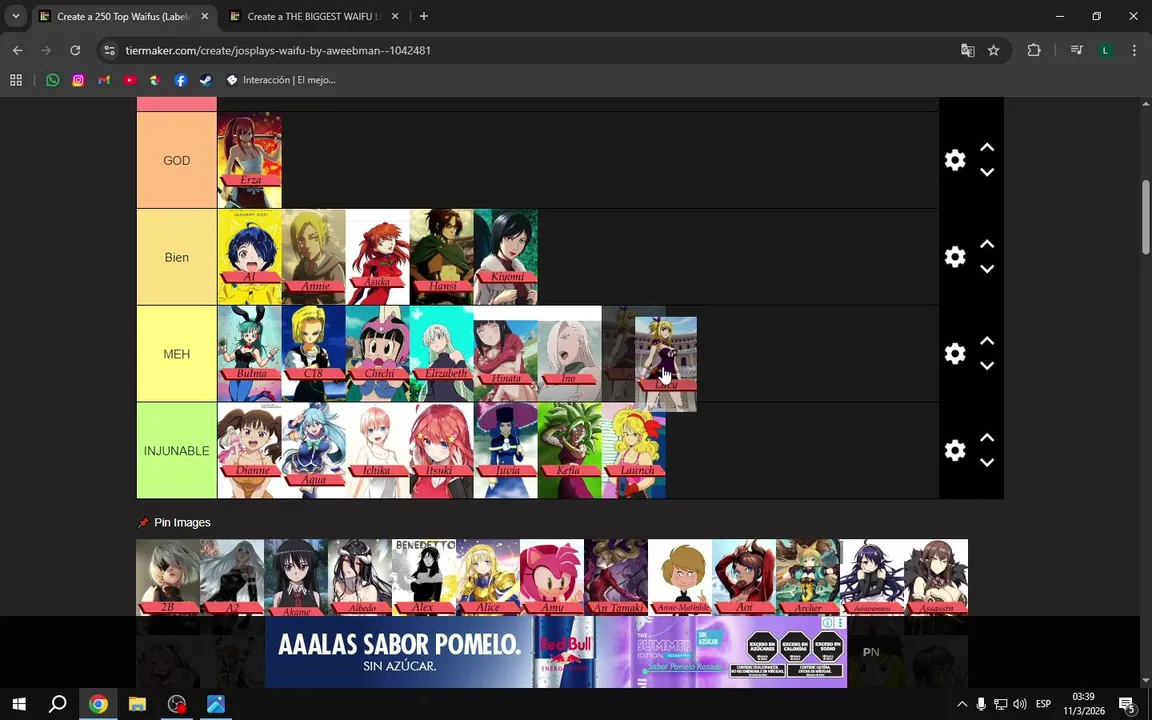Open the Interacción bookmark link

point(281,80)
